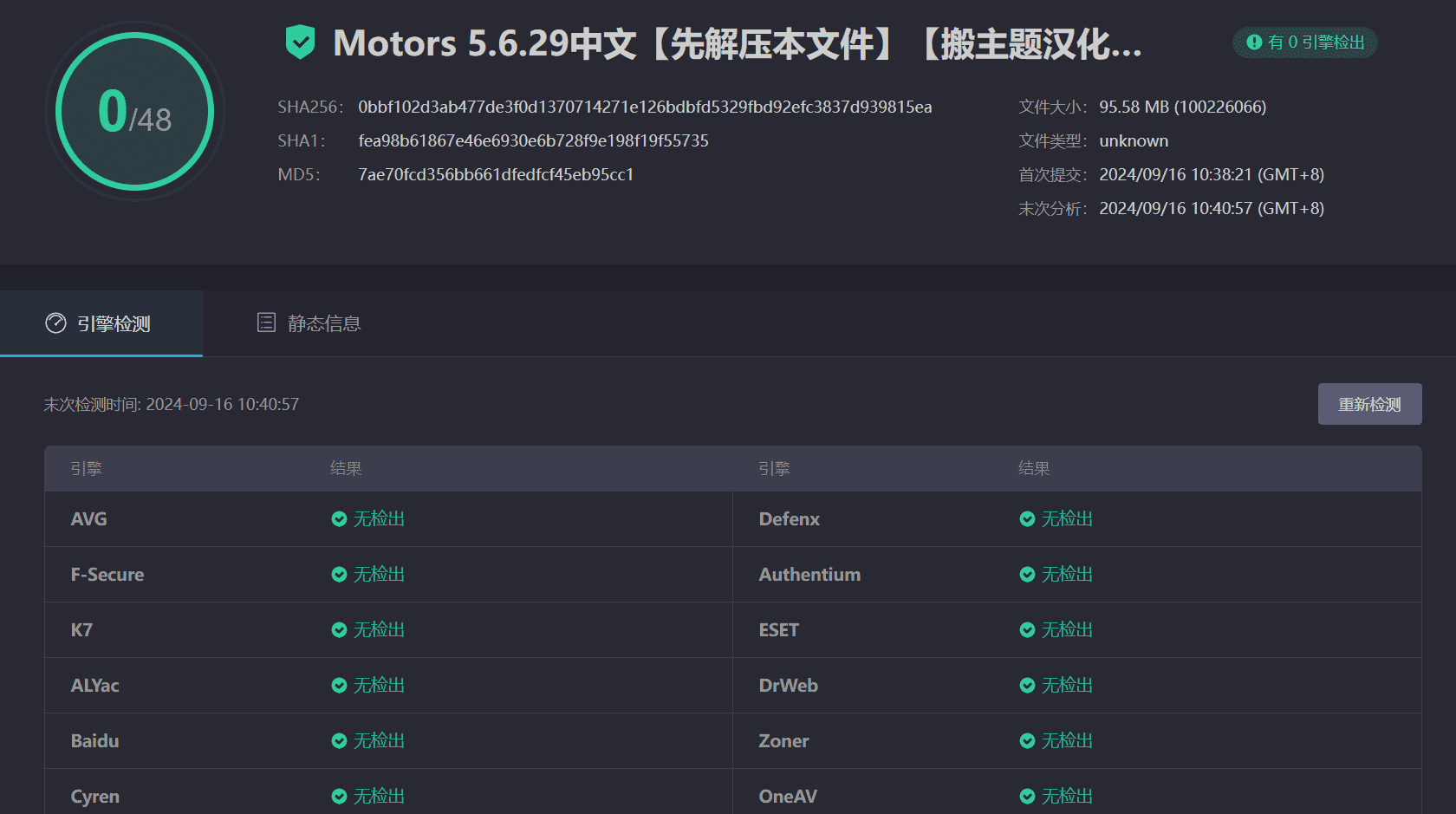Click the green check icon in Authentium row
The width and height of the screenshot is (1456, 814).
[1027, 574]
